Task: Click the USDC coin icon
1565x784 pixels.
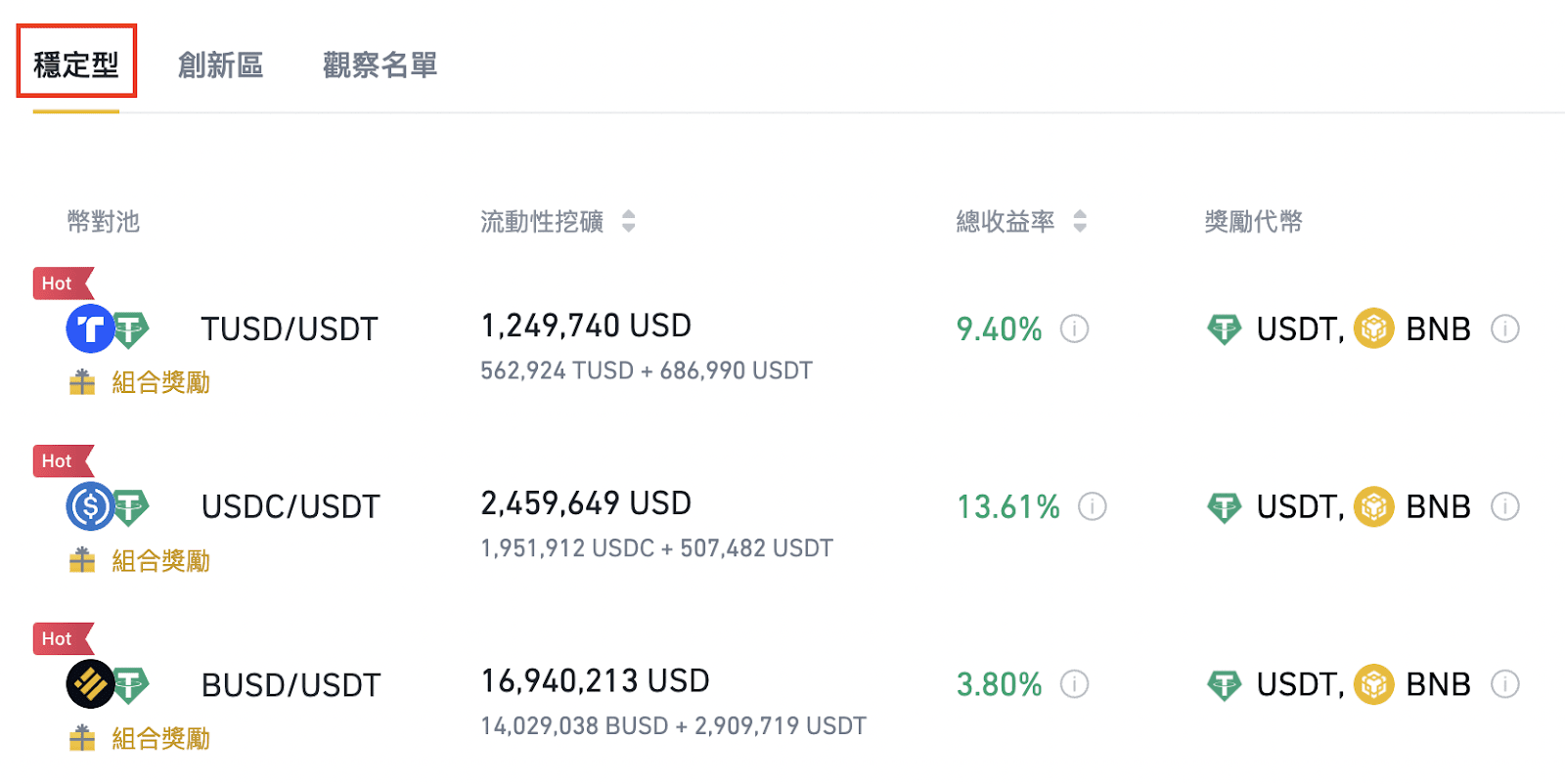Action: pos(90,506)
